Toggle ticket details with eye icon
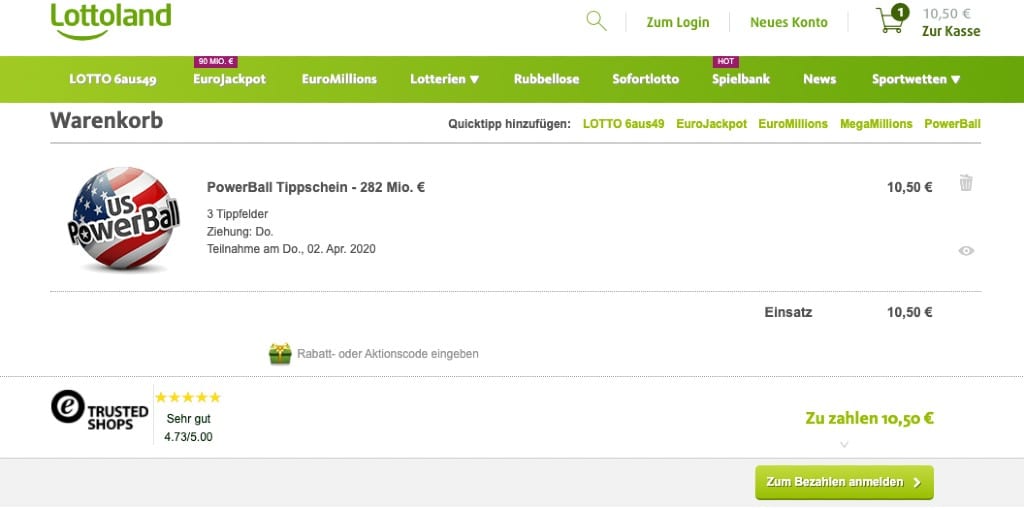The image size is (1024, 508). [965, 251]
